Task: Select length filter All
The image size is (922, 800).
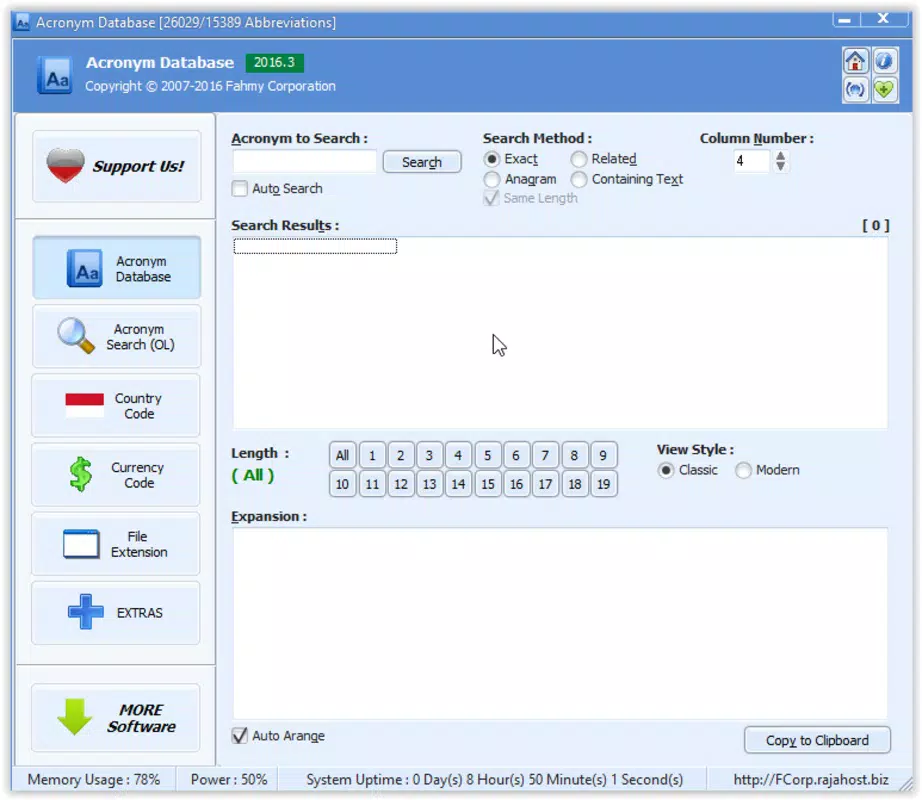Action: click(x=342, y=456)
